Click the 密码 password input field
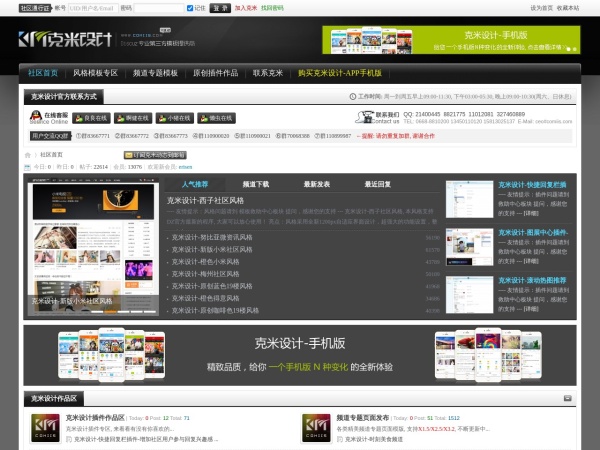Viewport: 600px width, 450px height. pyautogui.click(x=159, y=8)
